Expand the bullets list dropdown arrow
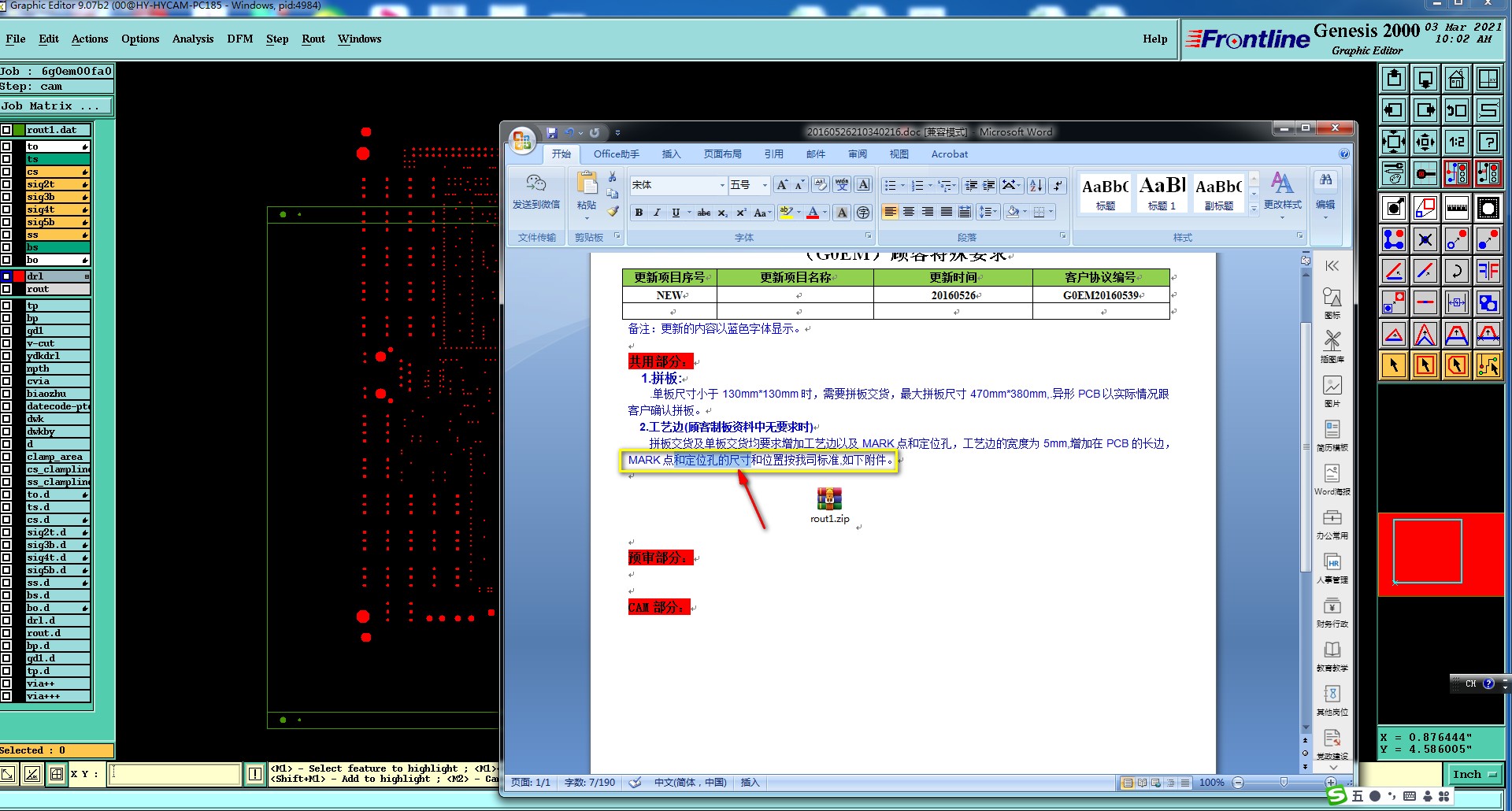1512x811 pixels. (902, 186)
